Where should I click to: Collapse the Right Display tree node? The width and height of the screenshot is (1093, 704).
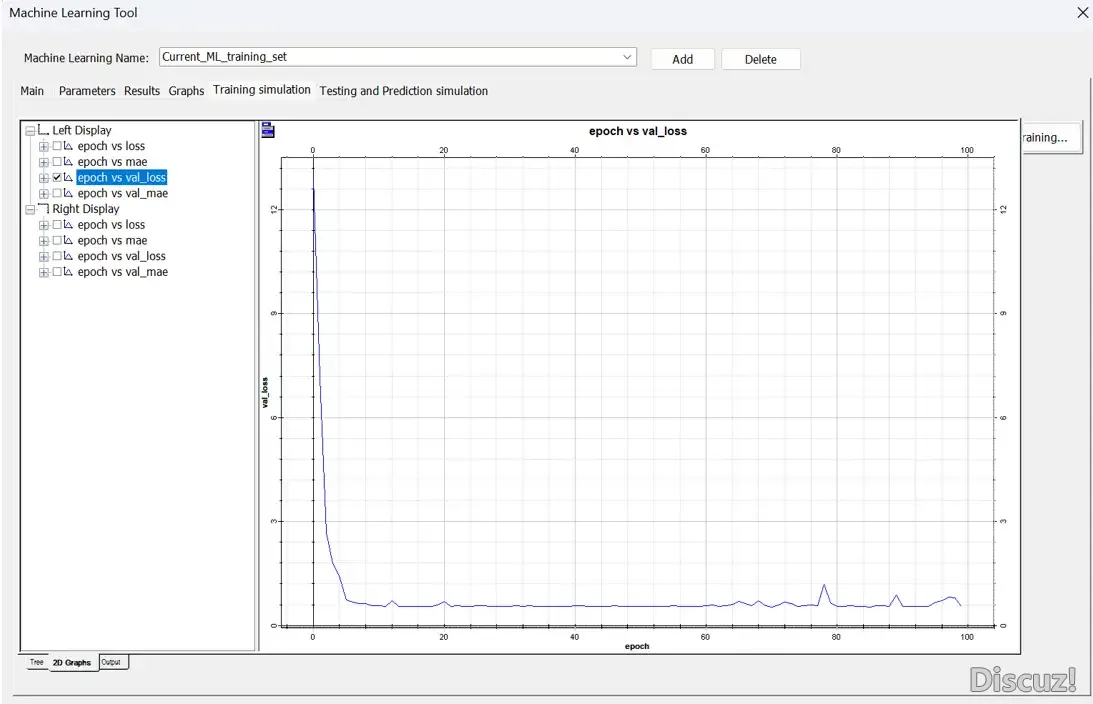point(30,210)
